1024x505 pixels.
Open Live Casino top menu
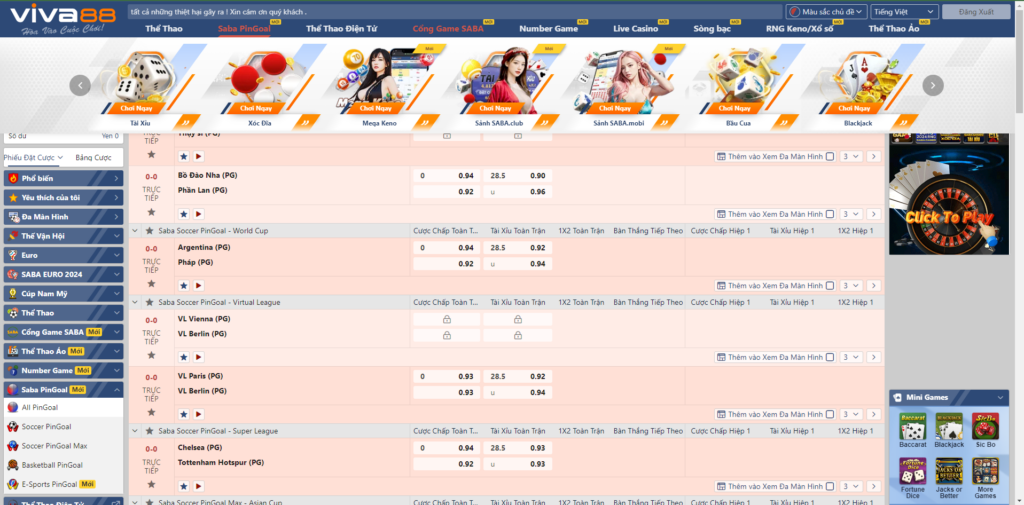click(635, 29)
